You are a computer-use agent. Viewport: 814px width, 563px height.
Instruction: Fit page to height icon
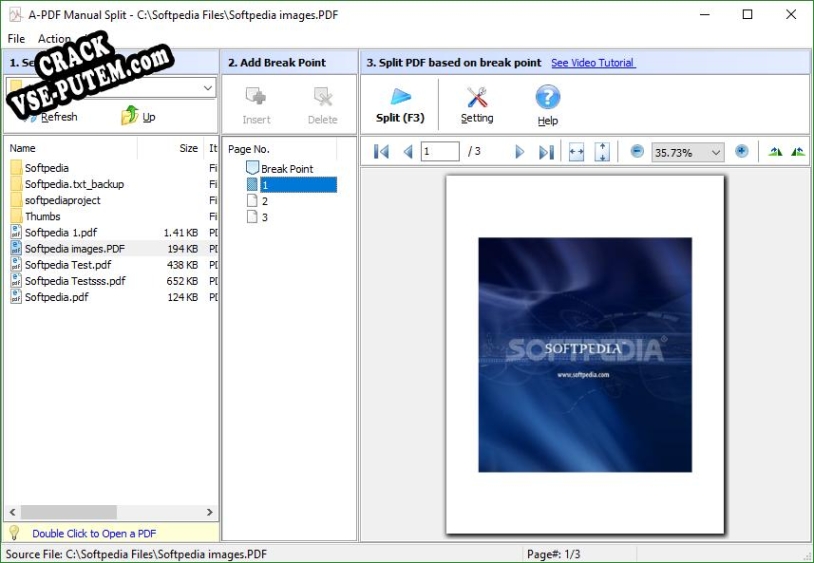(602, 152)
